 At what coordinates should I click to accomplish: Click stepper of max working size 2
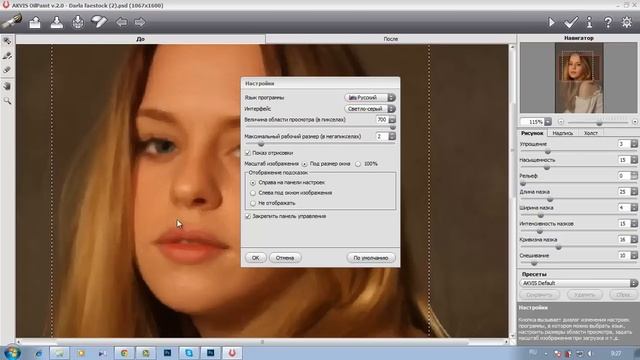(392, 136)
